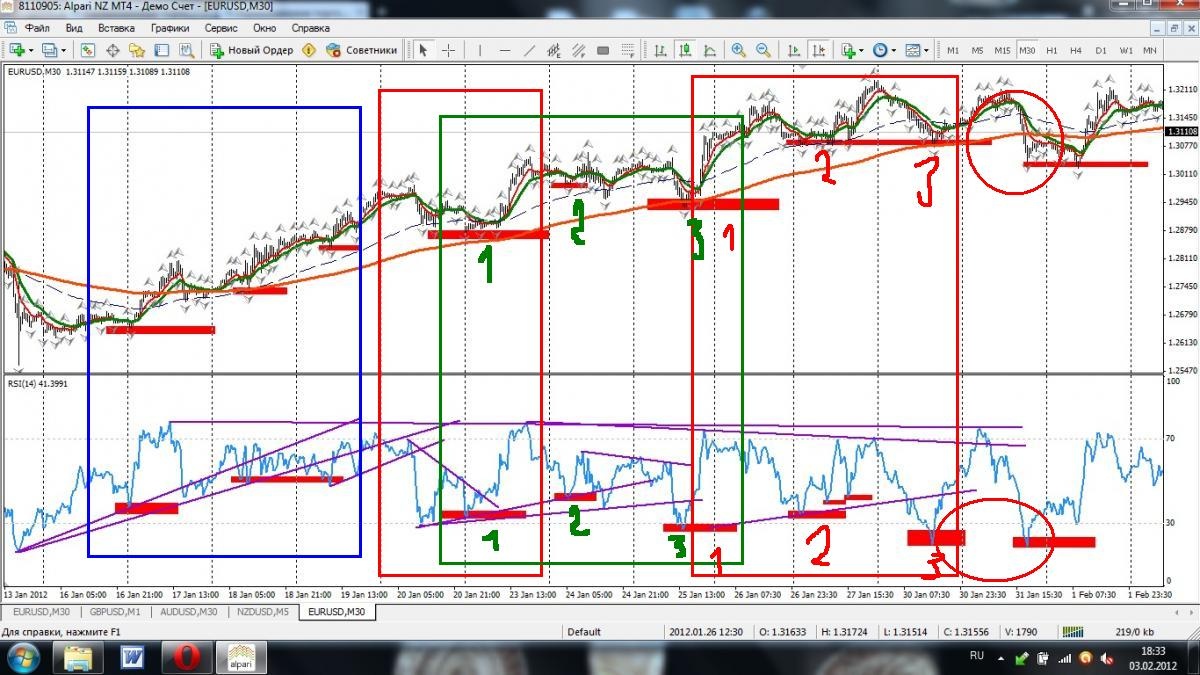Expand the Periods clock dropdown arrow

(x=894, y=50)
